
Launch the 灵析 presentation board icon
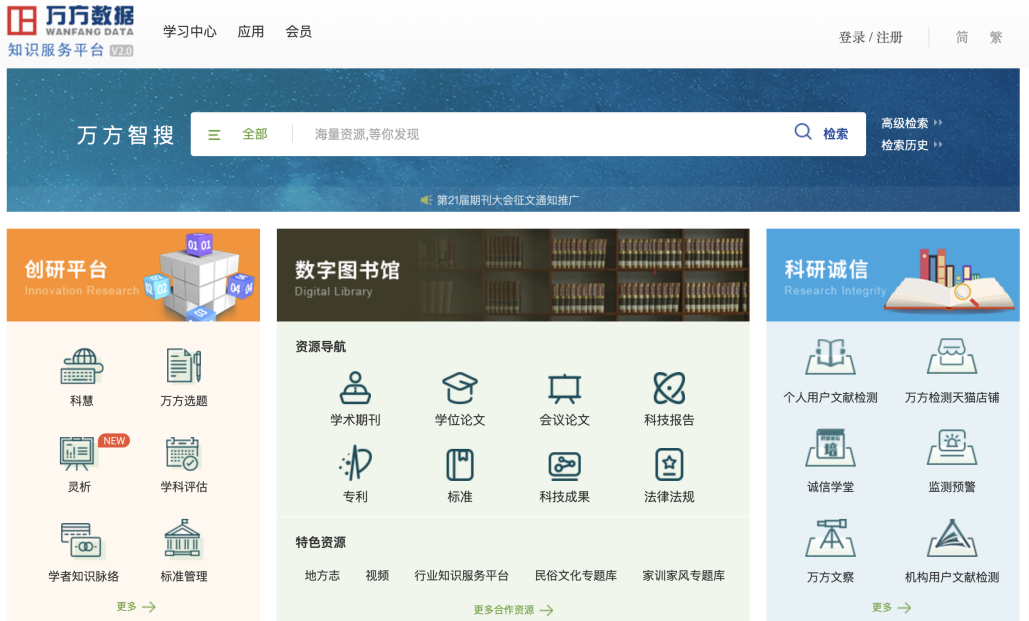[x=77, y=453]
